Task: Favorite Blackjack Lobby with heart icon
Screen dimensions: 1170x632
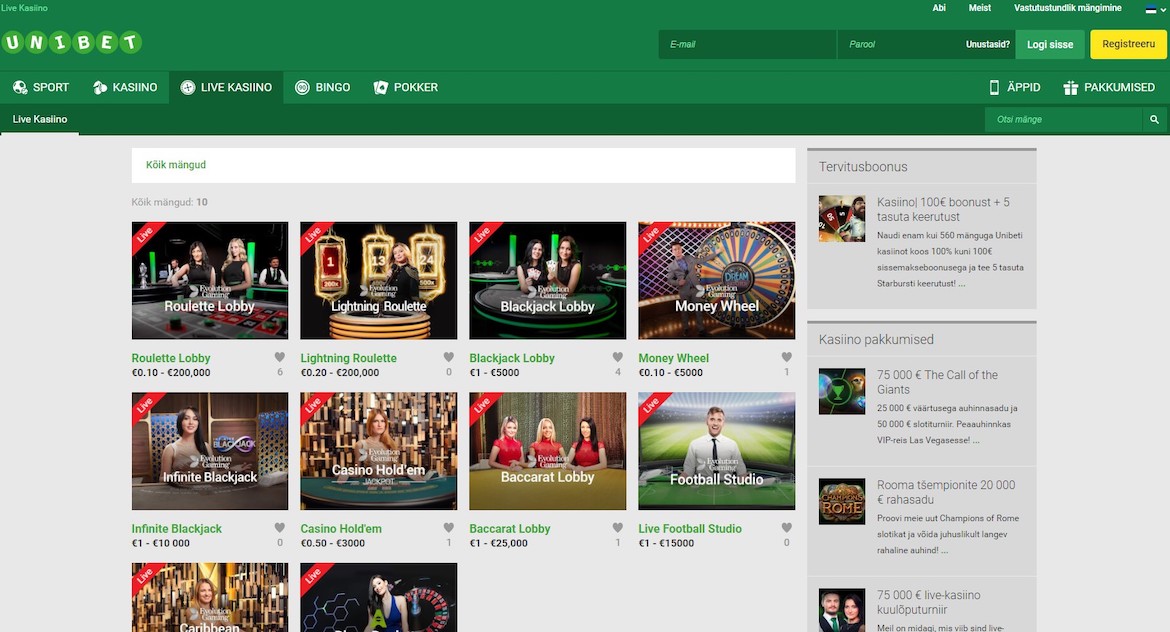Action: [618, 357]
